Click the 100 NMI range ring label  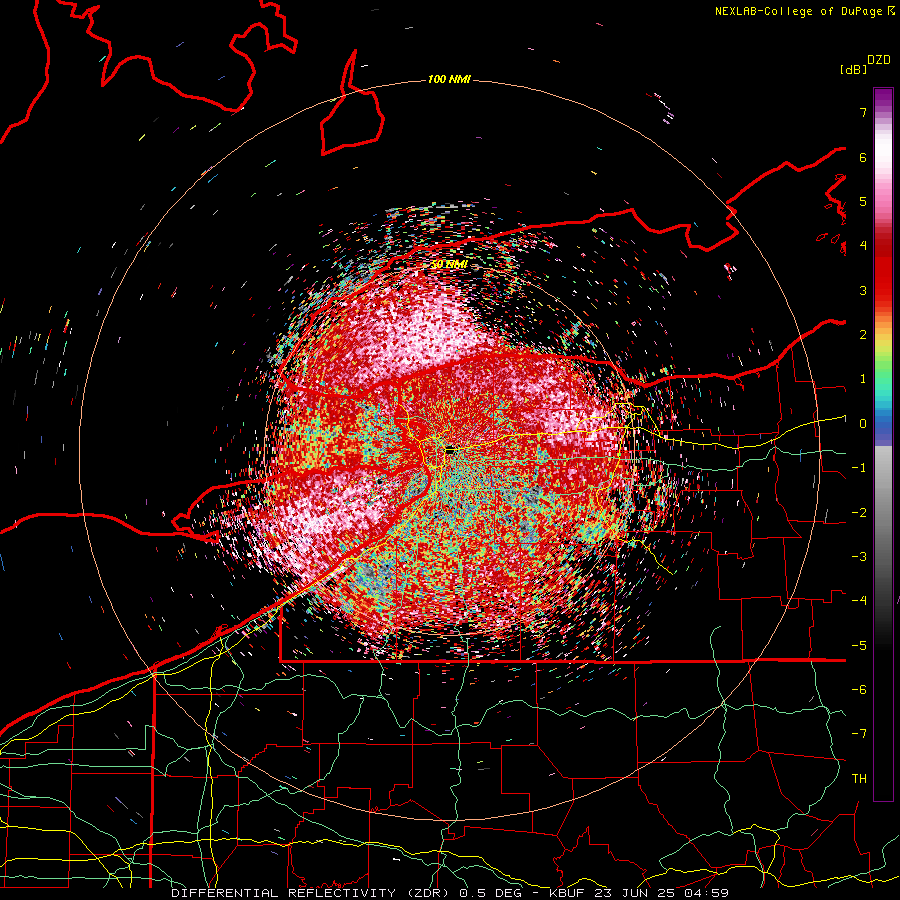click(449, 79)
